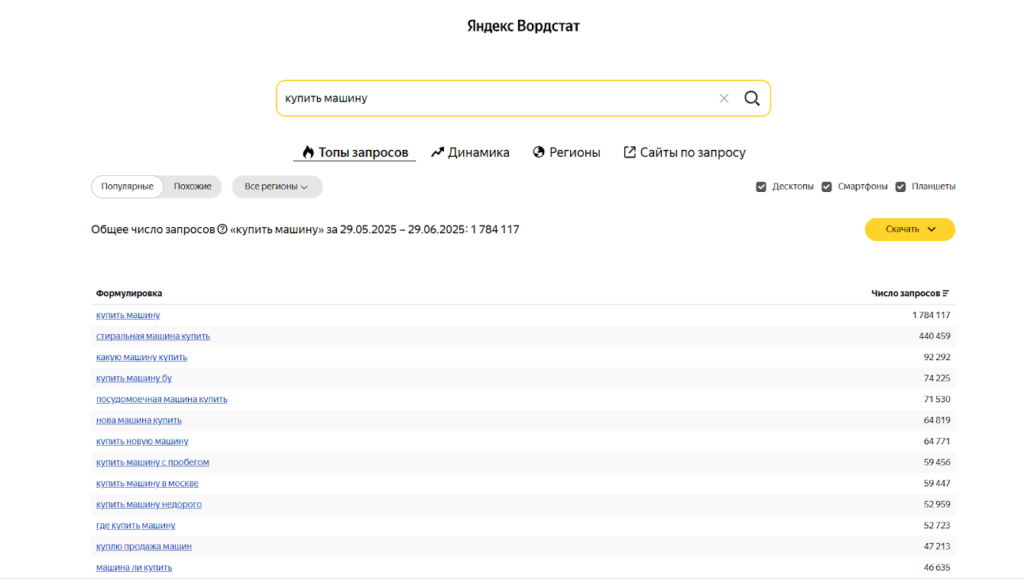Open the Все регионы dropdown
Image resolution: width=1024 pixels, height=585 pixels.
coord(277,187)
